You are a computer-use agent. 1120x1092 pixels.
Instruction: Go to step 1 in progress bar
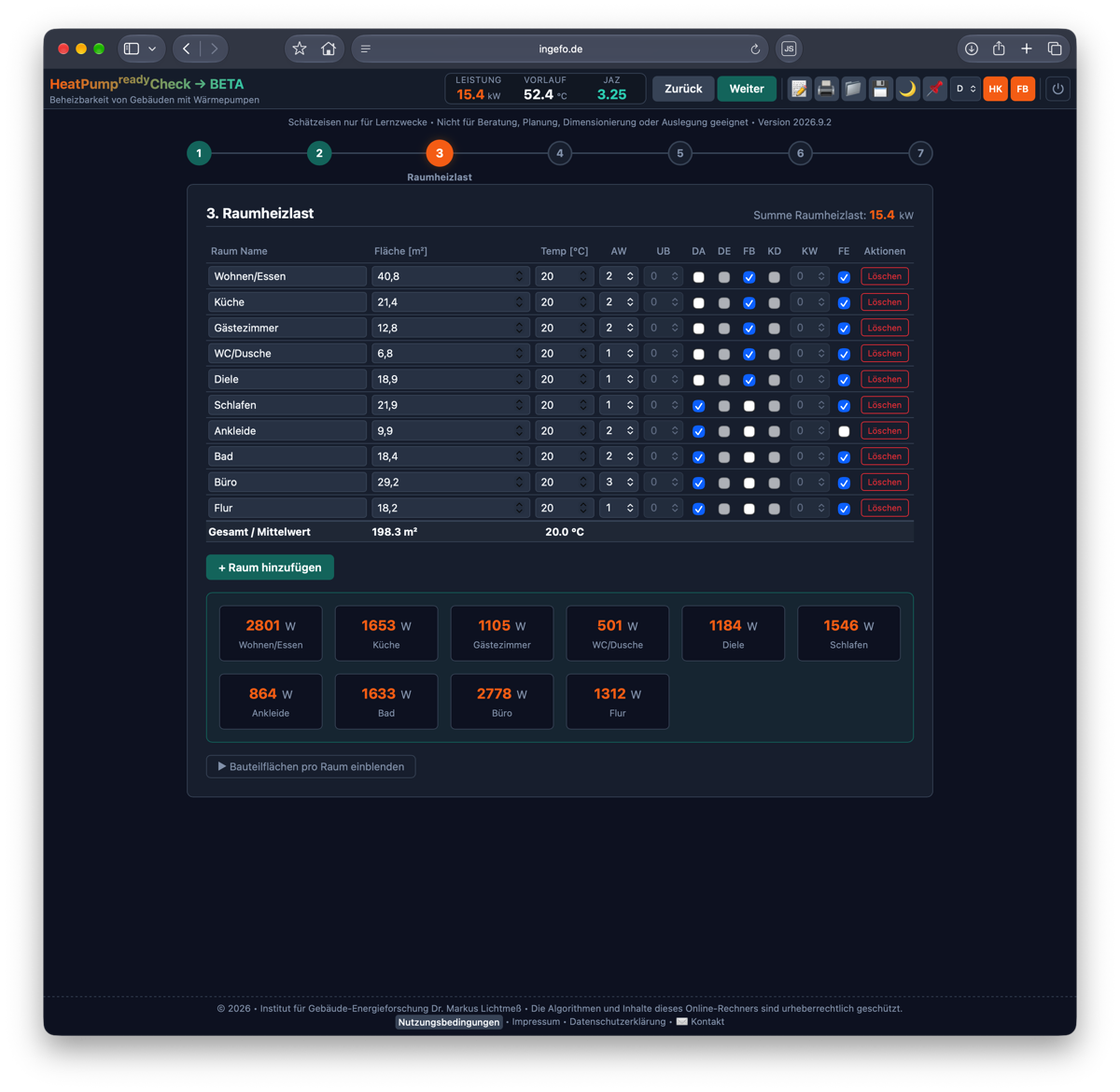pyautogui.click(x=199, y=153)
